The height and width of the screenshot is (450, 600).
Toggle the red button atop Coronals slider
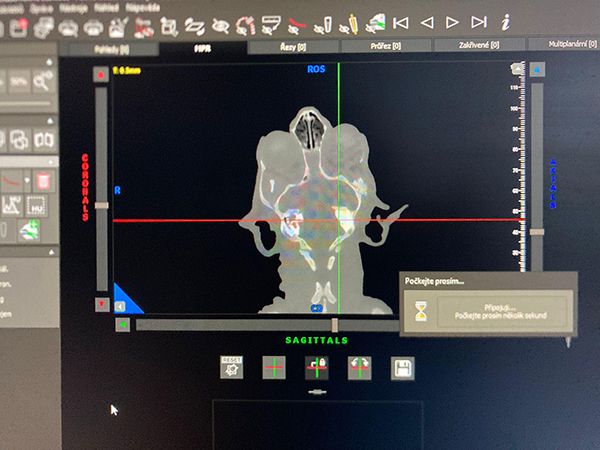pyautogui.click(x=100, y=74)
